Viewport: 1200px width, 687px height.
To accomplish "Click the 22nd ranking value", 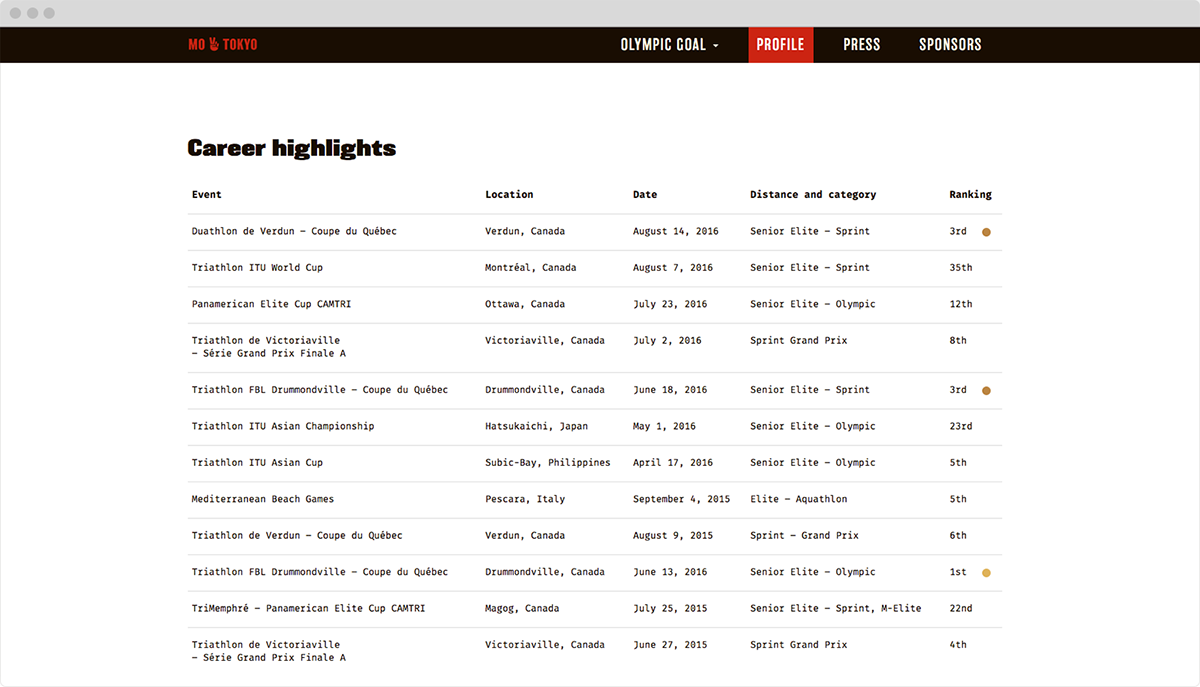I will click(961, 609).
